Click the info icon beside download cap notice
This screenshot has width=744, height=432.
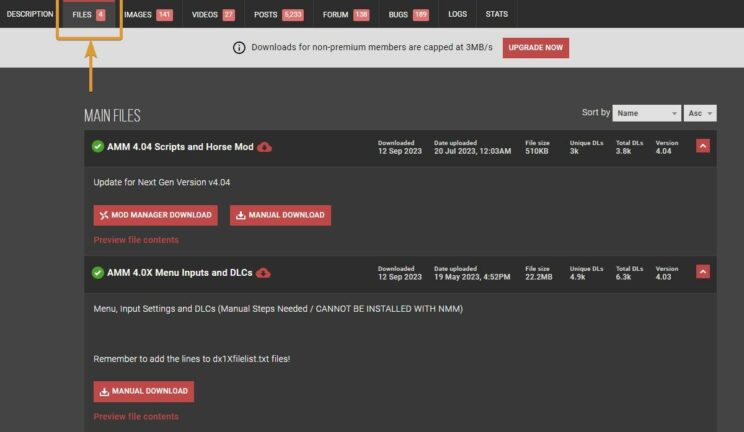[x=239, y=48]
